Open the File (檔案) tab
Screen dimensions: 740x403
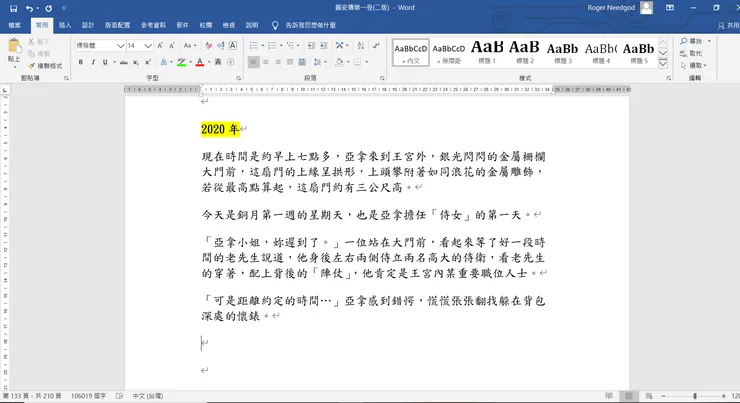coord(15,25)
